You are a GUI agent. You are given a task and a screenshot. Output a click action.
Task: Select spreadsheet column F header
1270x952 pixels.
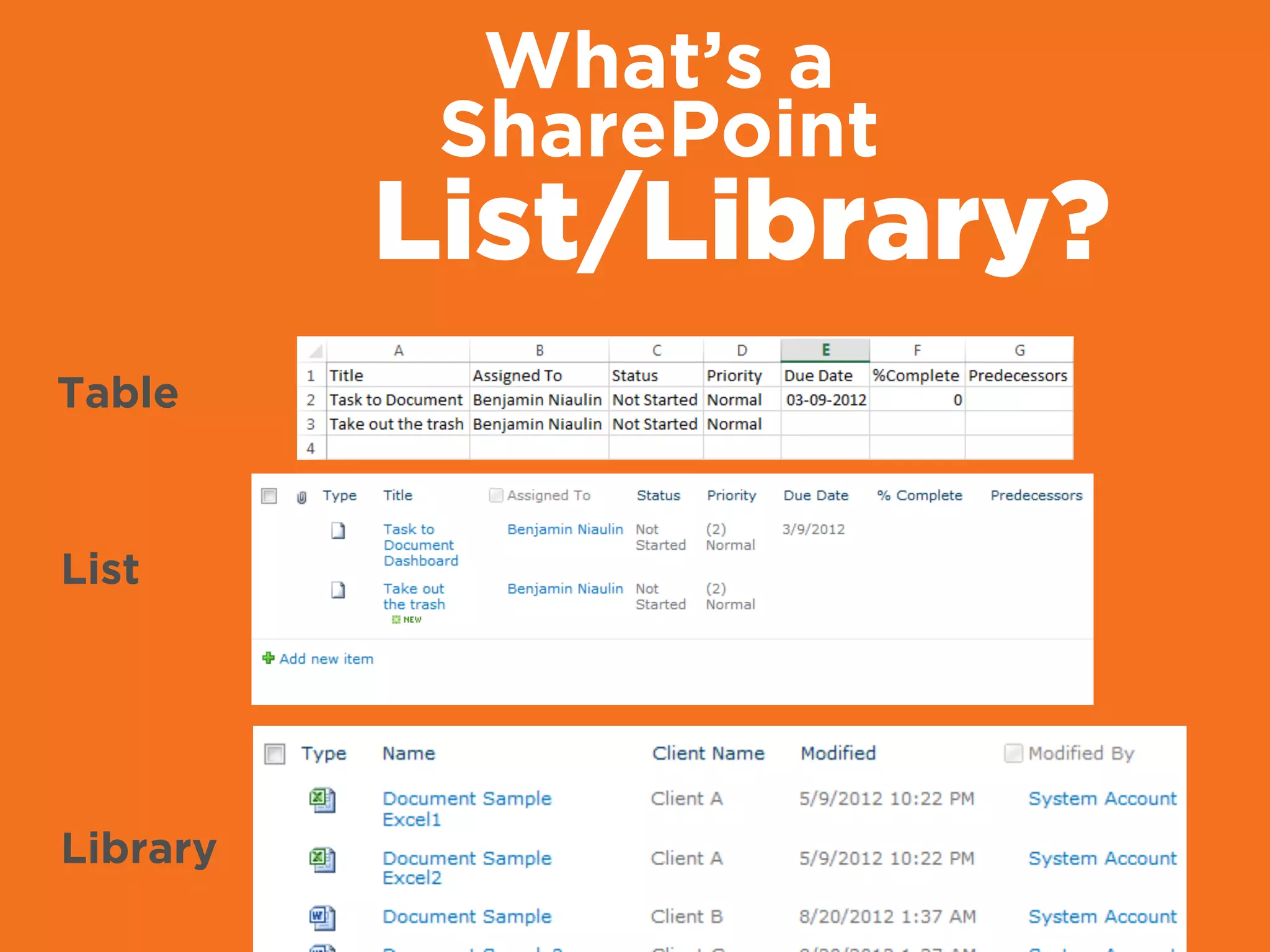tap(917, 350)
